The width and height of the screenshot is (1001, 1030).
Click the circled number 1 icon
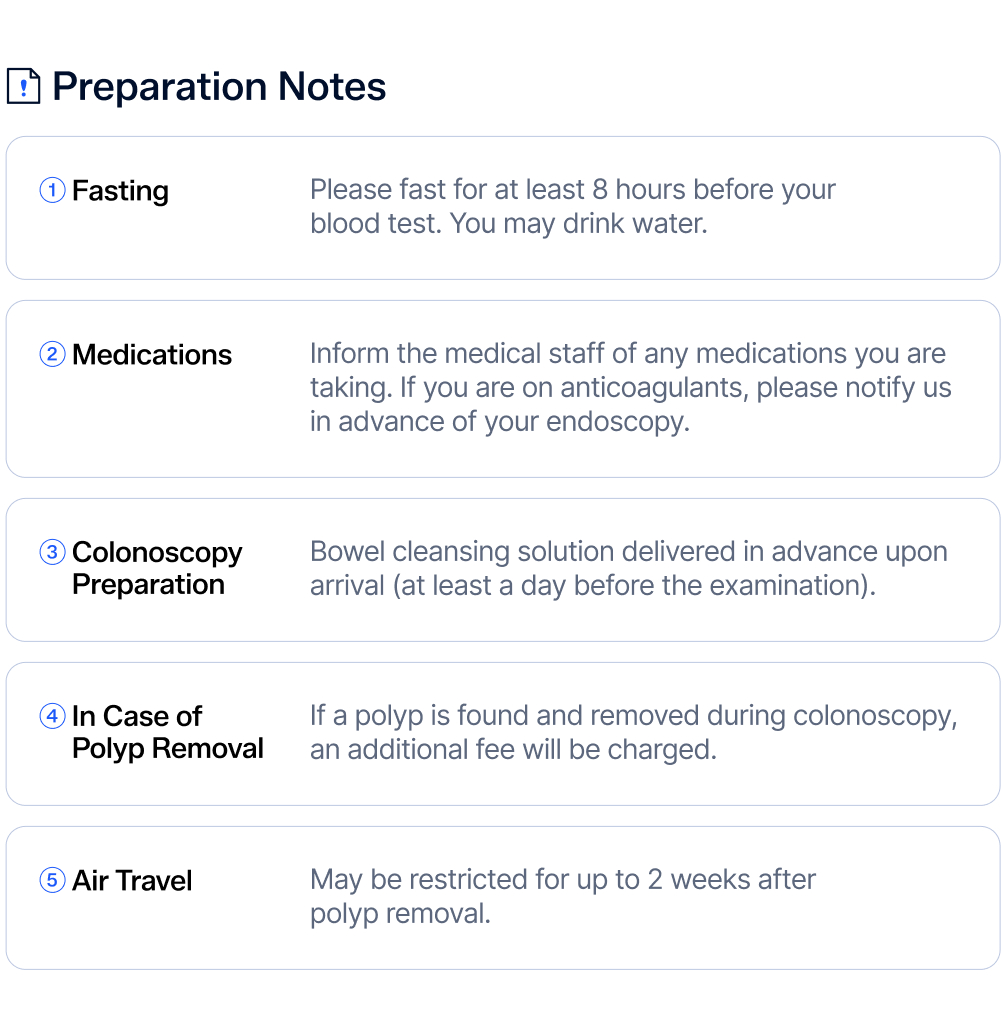pyautogui.click(x=52, y=190)
